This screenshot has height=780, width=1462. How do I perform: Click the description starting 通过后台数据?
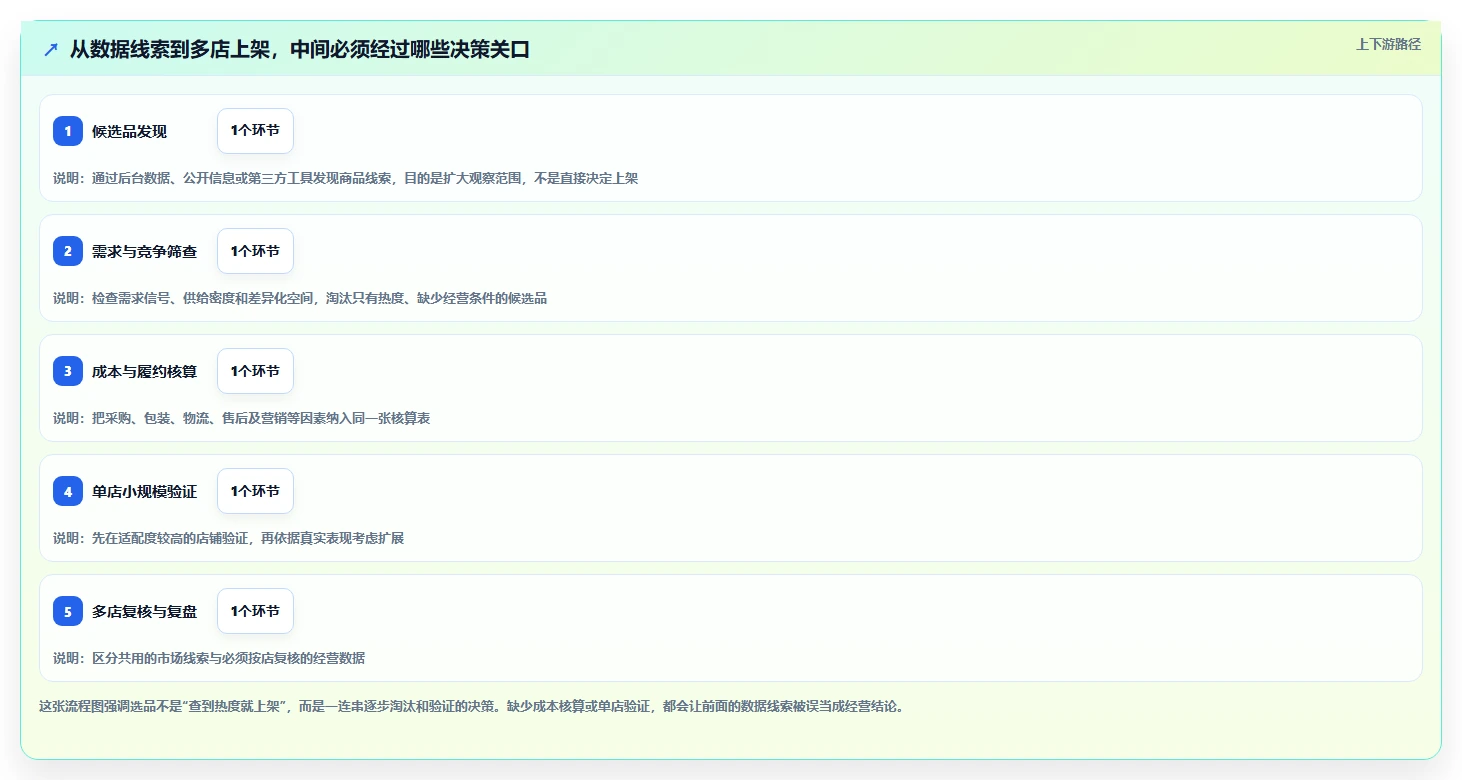(x=345, y=178)
